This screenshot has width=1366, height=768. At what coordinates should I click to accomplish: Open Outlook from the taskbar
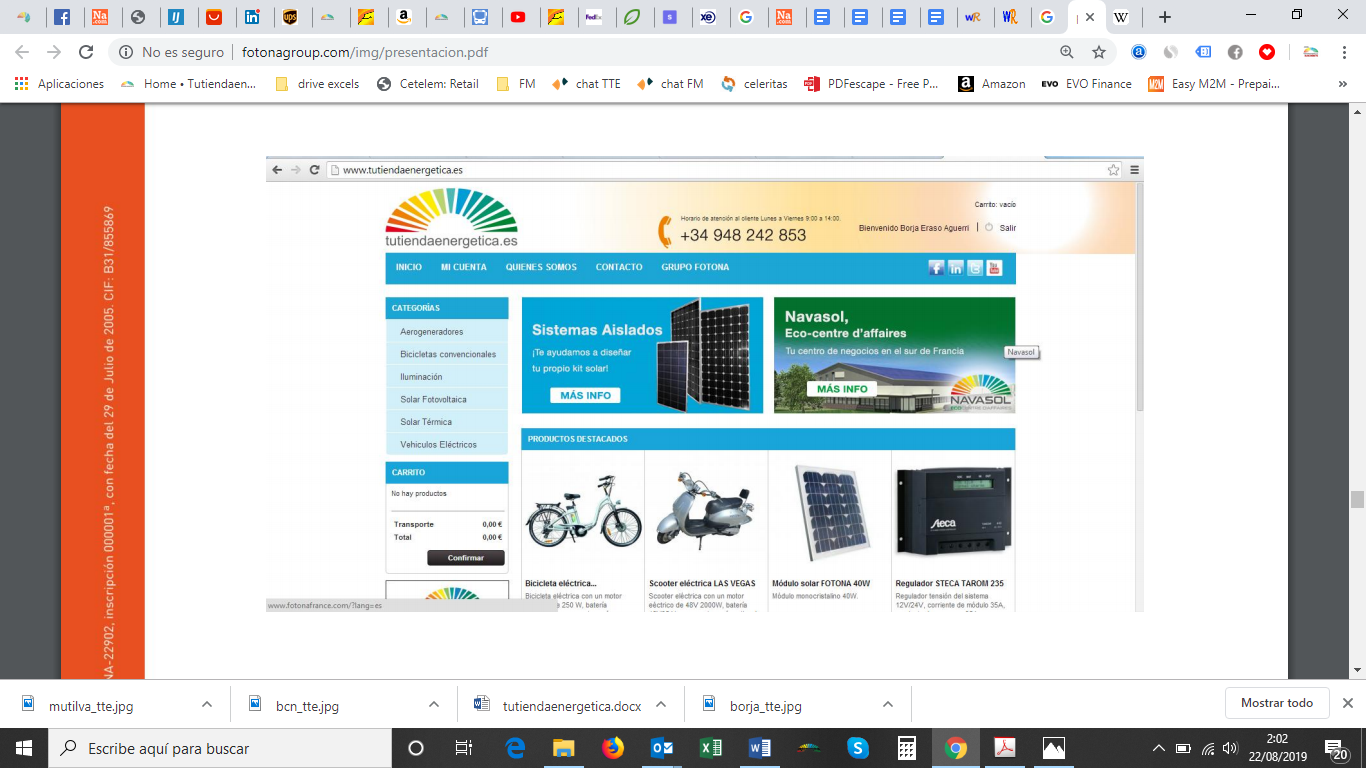[x=662, y=748]
